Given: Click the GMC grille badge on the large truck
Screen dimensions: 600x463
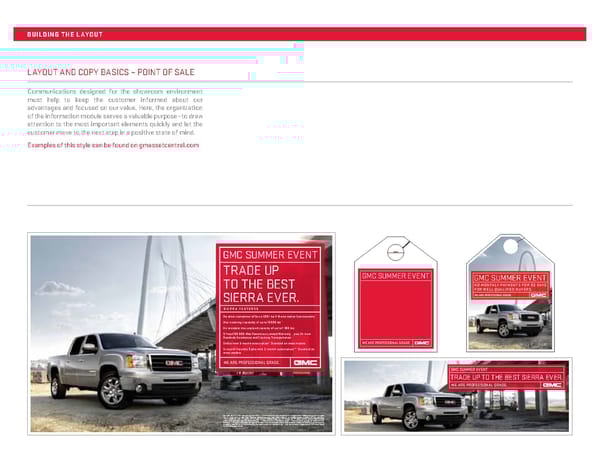Looking at the screenshot, I should point(174,362).
